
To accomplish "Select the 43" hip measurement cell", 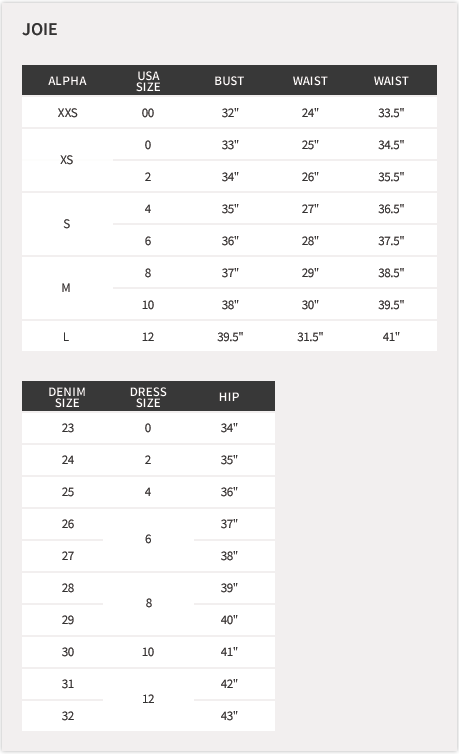I will [229, 716].
